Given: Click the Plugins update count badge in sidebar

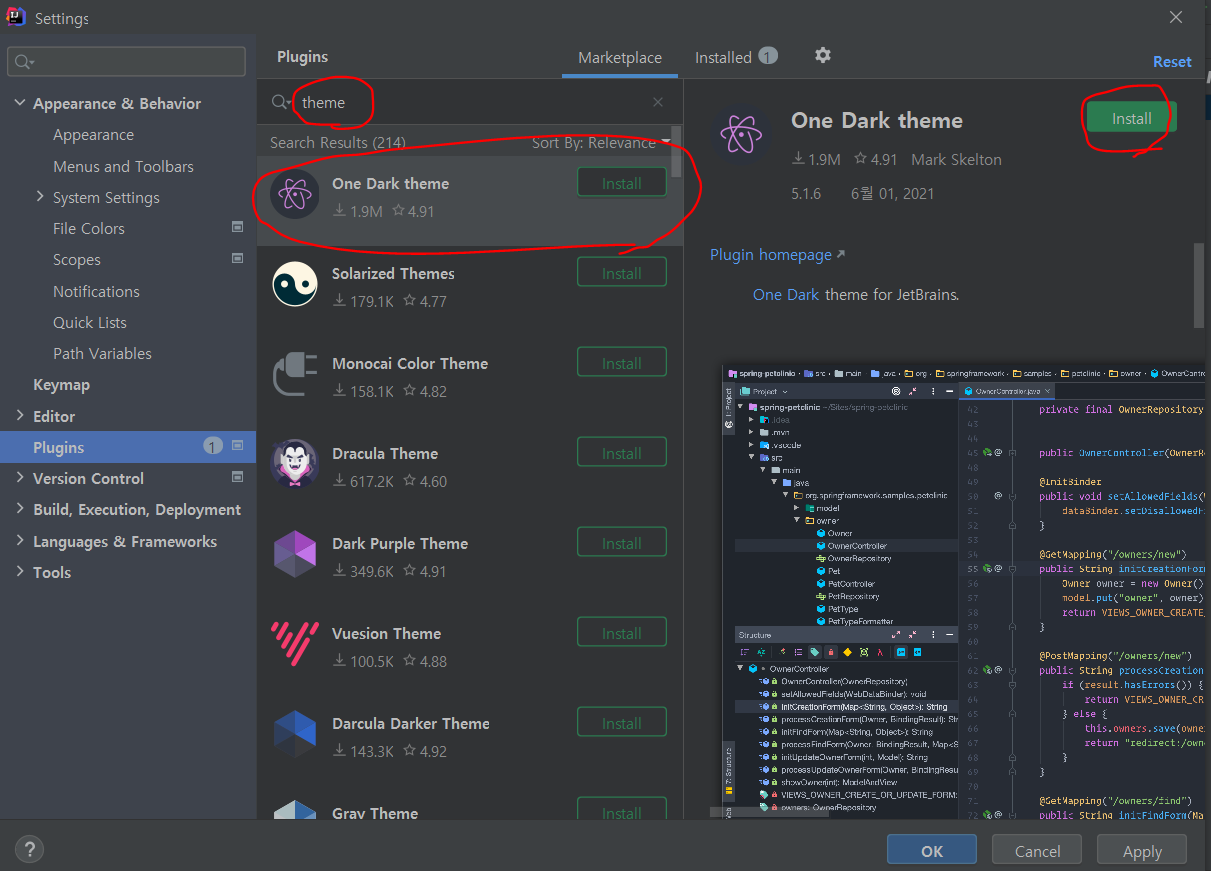Looking at the screenshot, I should click(212, 446).
